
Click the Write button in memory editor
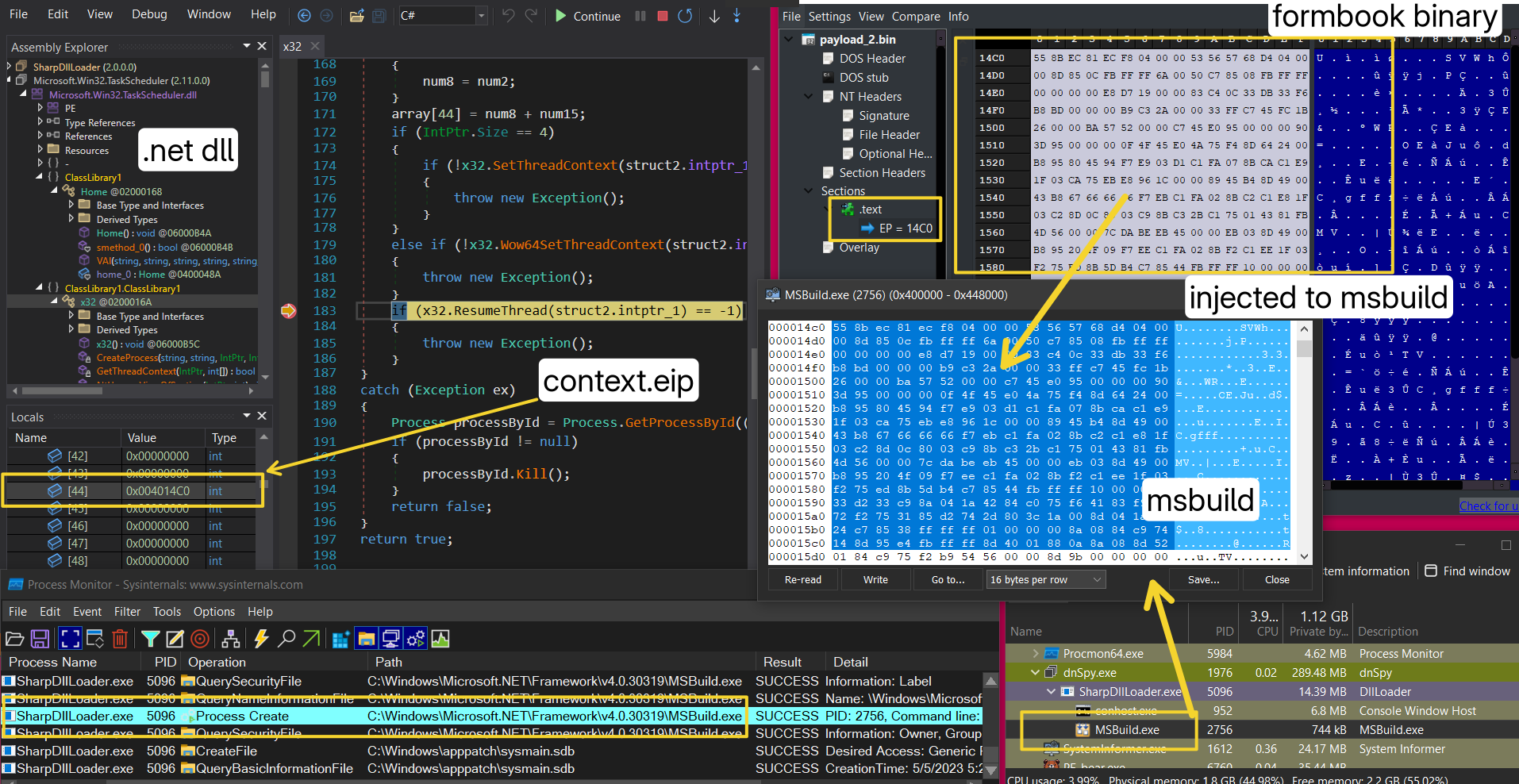coord(875,579)
